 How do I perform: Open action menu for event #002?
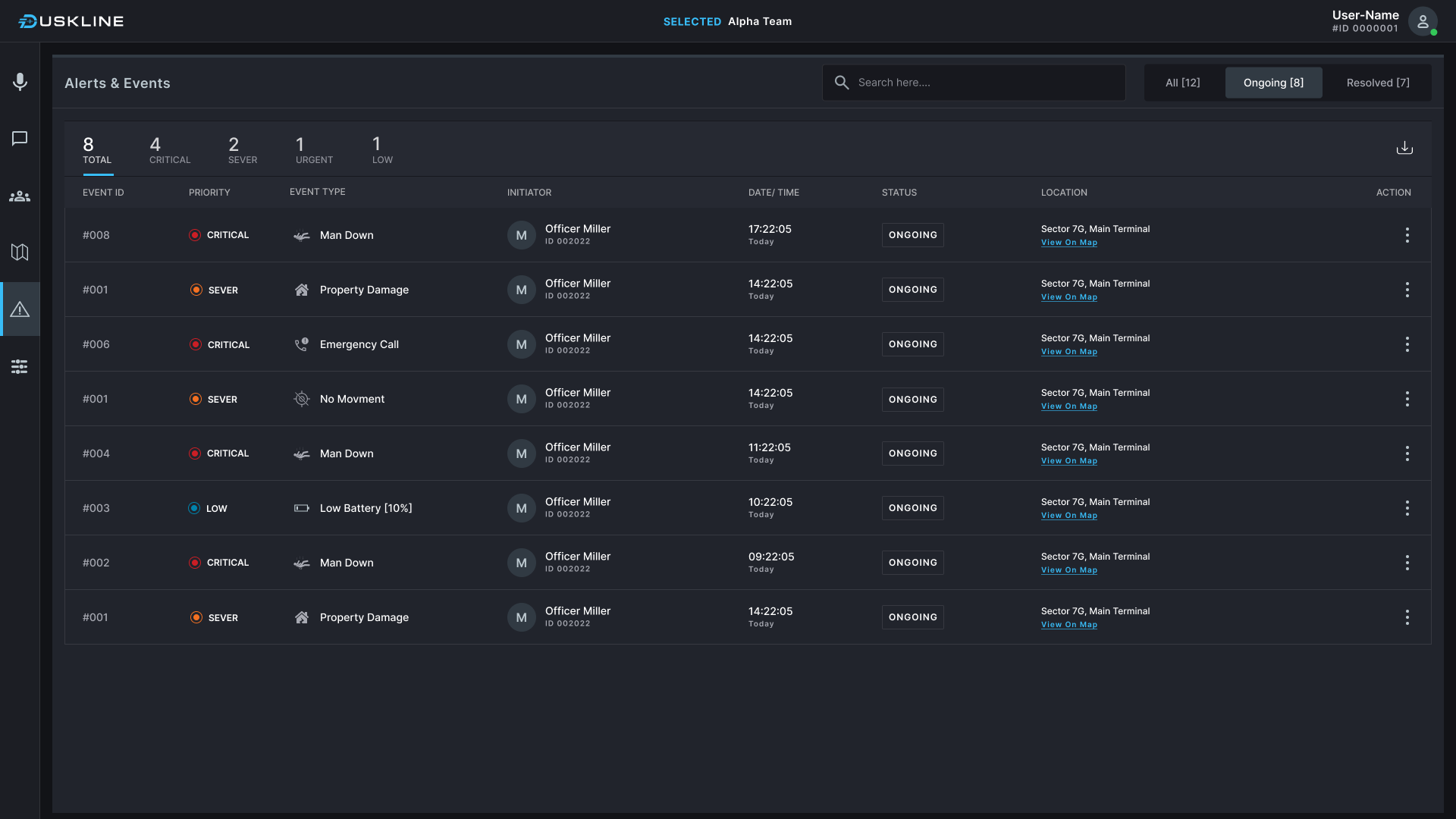[x=1407, y=563]
